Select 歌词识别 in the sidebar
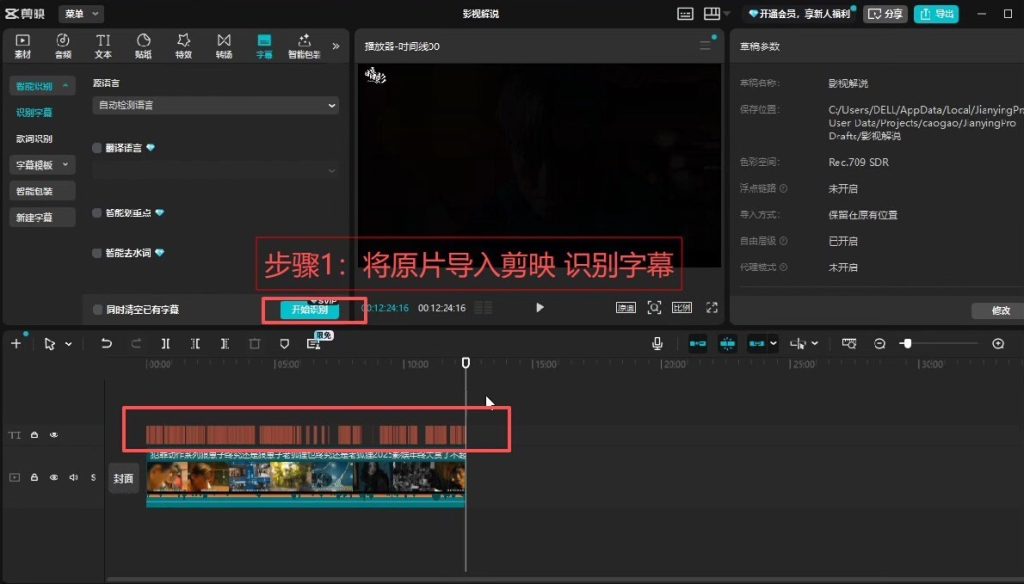 click(34, 138)
